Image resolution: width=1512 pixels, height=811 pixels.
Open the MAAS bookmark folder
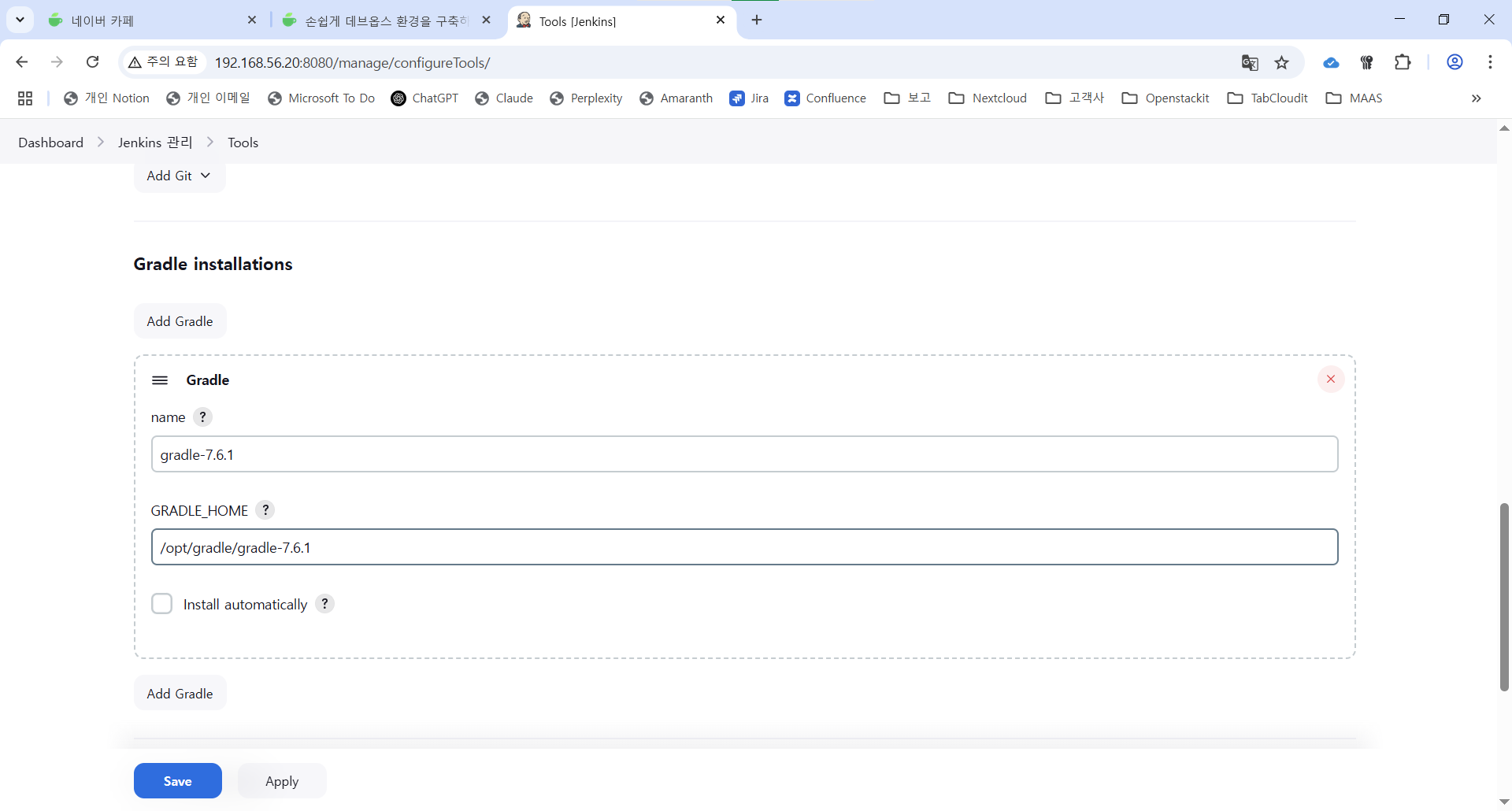click(x=1354, y=98)
